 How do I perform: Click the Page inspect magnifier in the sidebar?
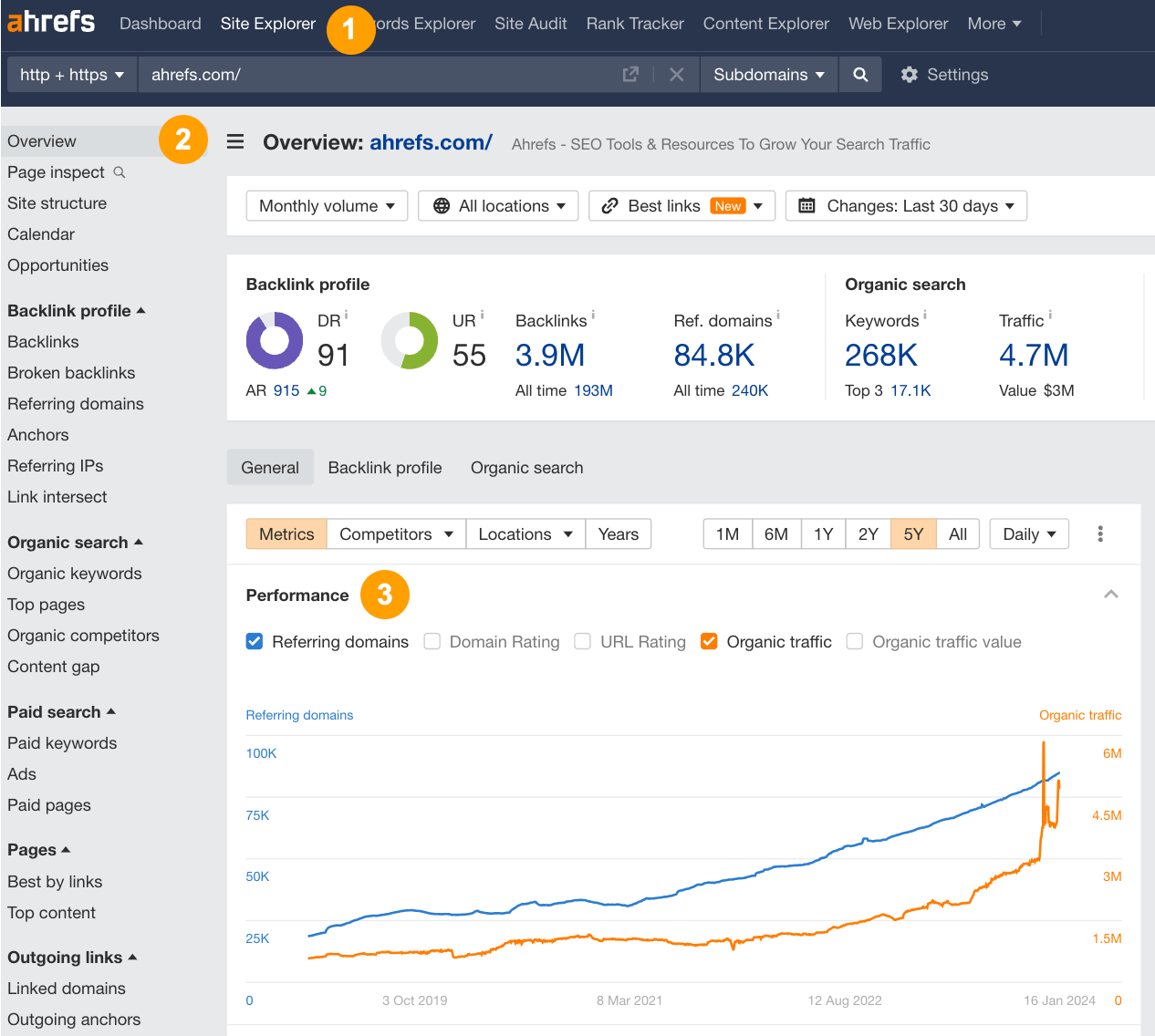pos(120,172)
